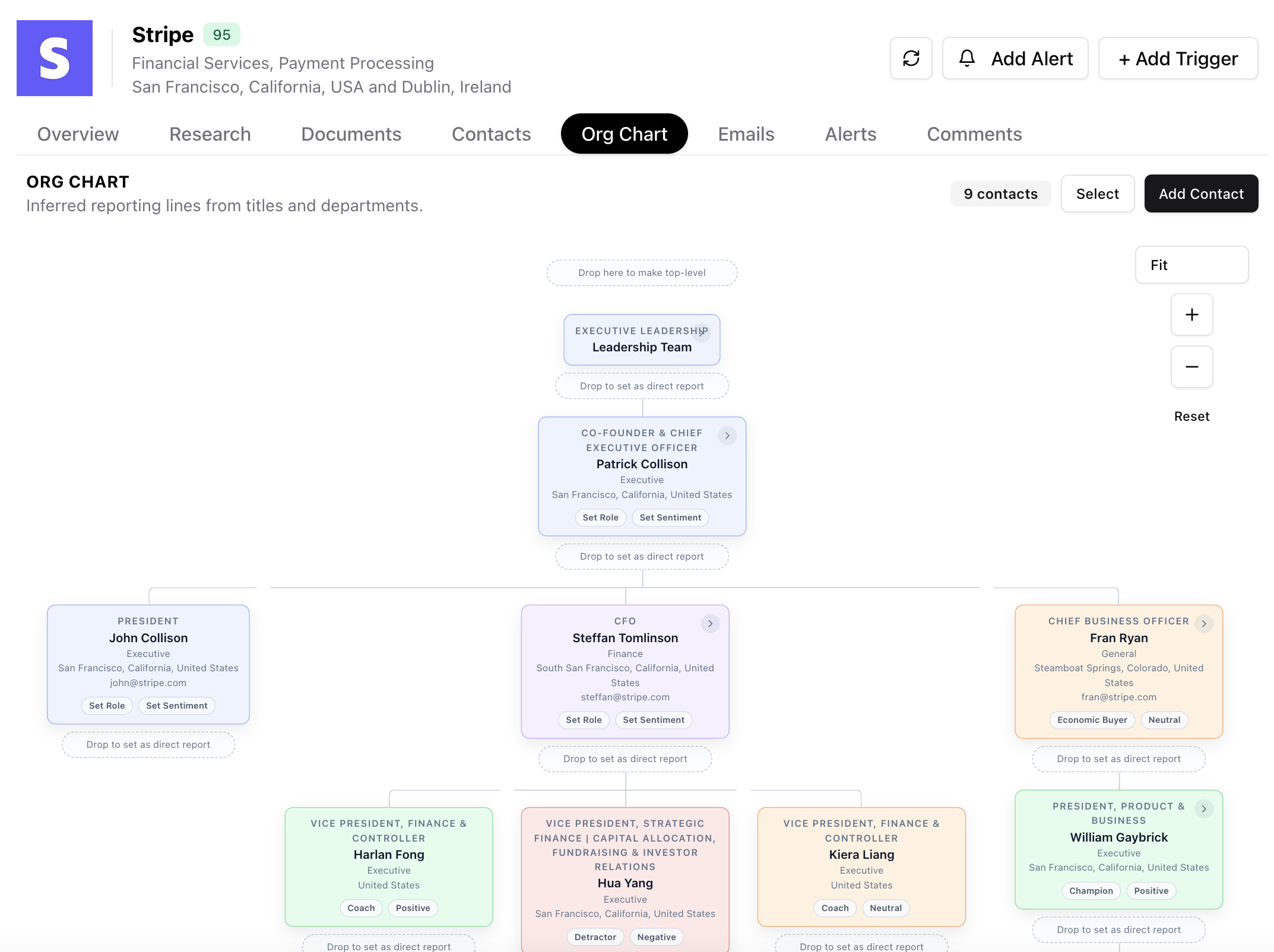Click the refresh sync icon
The height and width of the screenshot is (952, 1274).
coord(911,58)
